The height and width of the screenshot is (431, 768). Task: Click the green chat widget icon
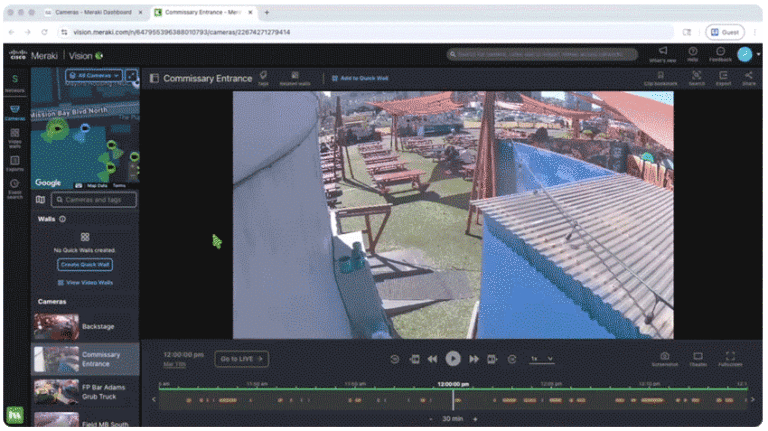15,415
